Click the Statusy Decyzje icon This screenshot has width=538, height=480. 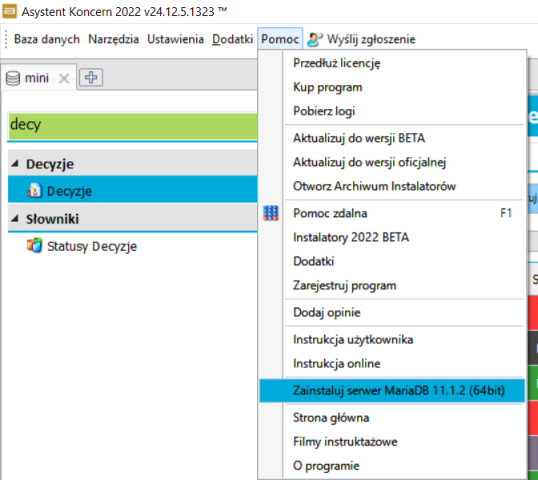click(34, 246)
